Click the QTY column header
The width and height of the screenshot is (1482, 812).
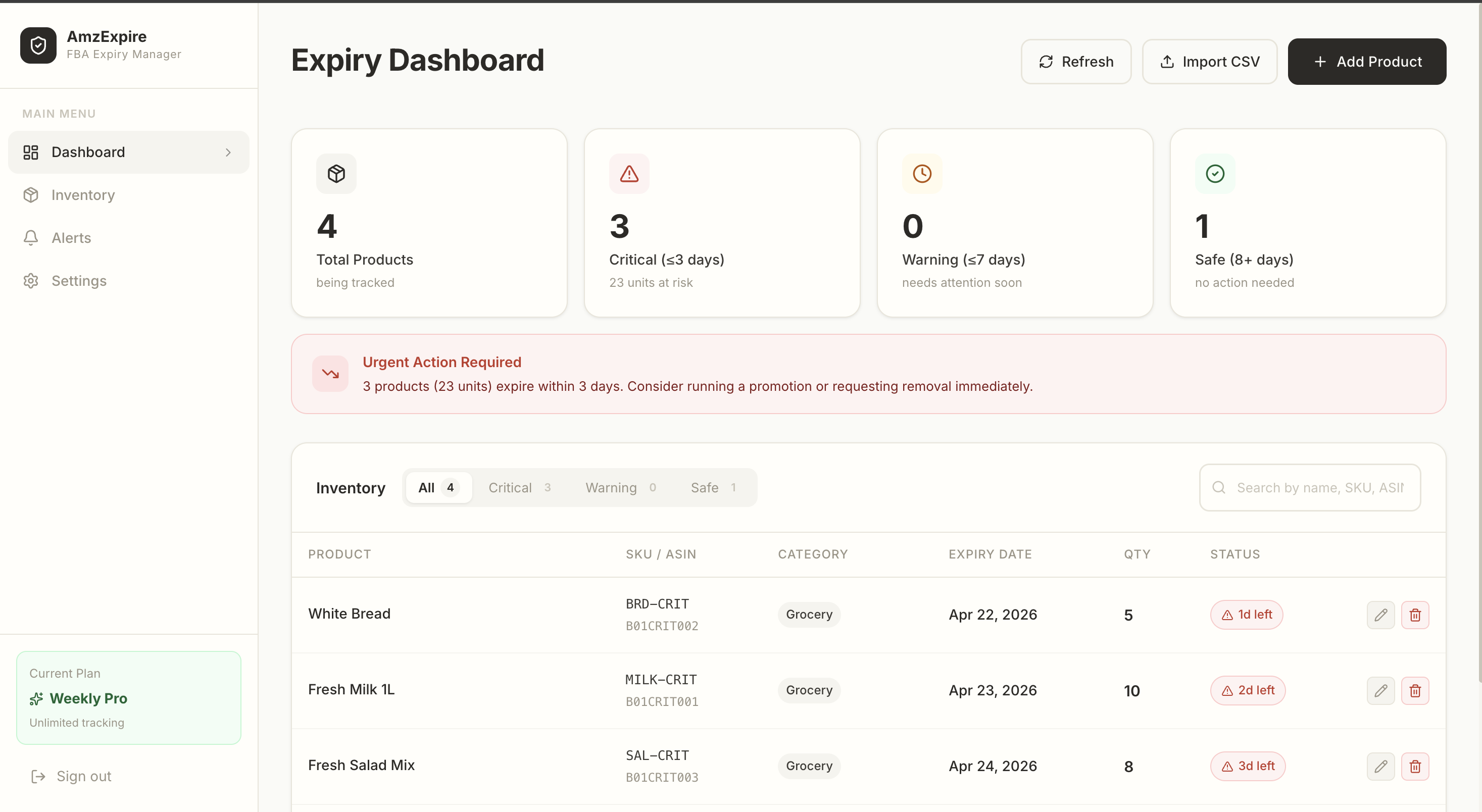(1138, 554)
